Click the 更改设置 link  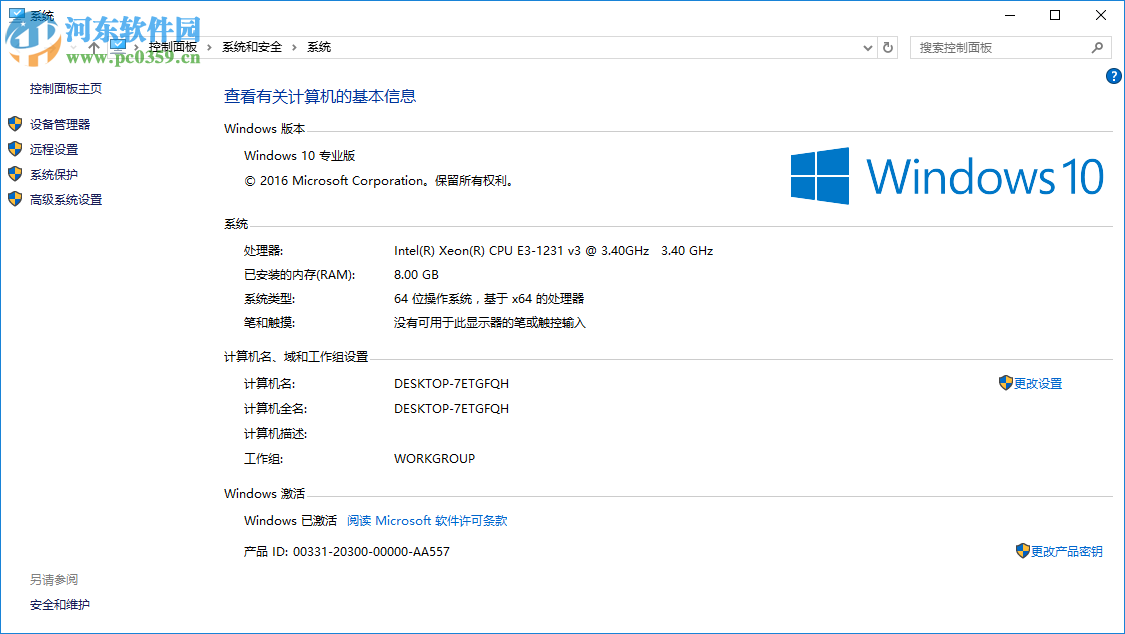1038,382
